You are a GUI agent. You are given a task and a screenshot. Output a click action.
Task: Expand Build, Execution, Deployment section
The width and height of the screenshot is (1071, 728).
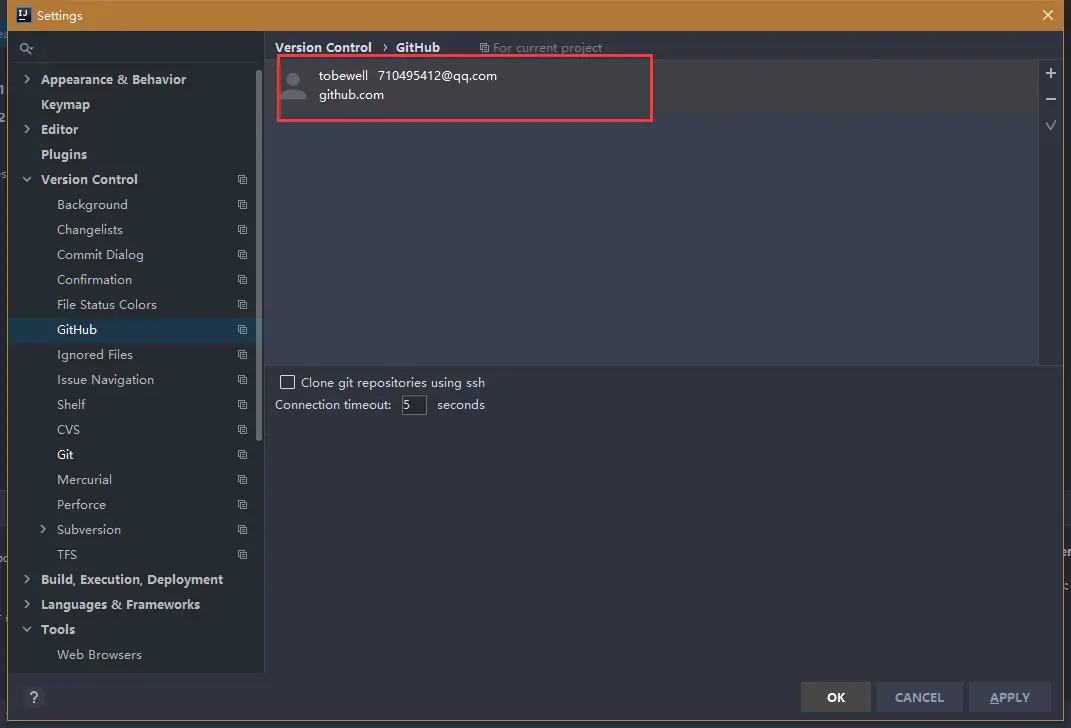click(27, 579)
